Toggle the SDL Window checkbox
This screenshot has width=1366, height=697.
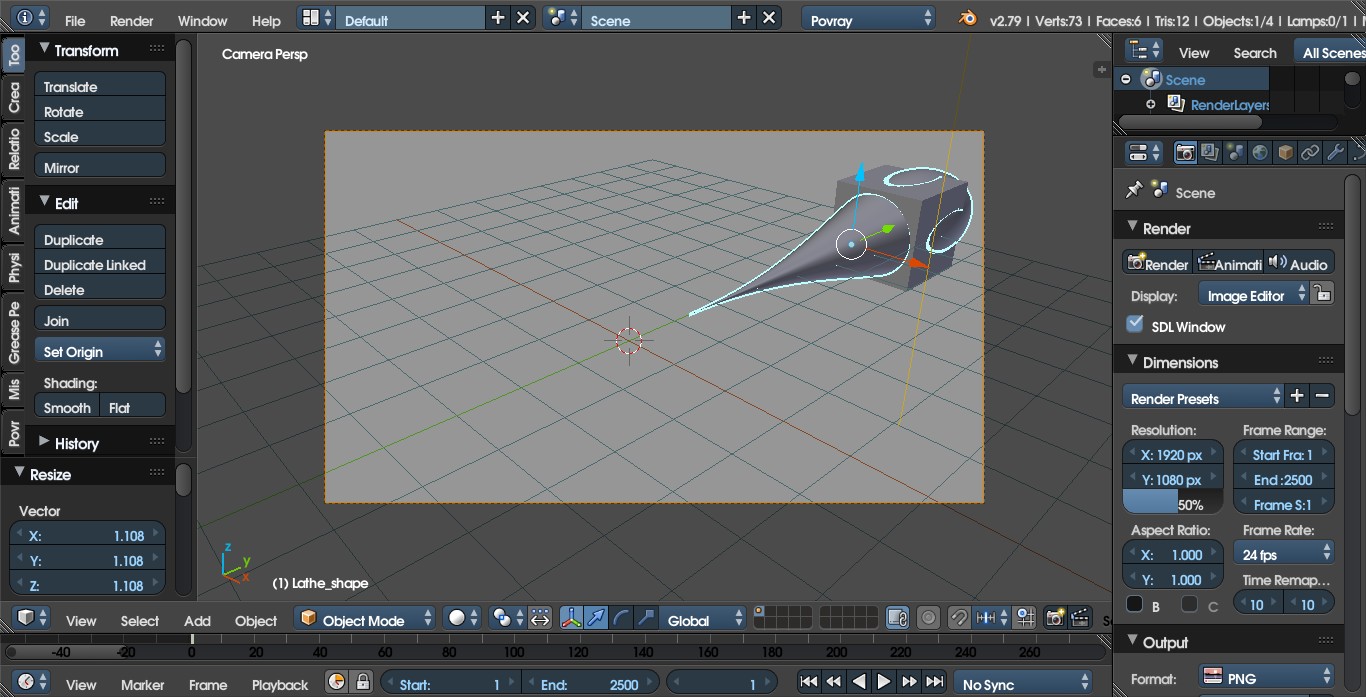click(x=1135, y=324)
